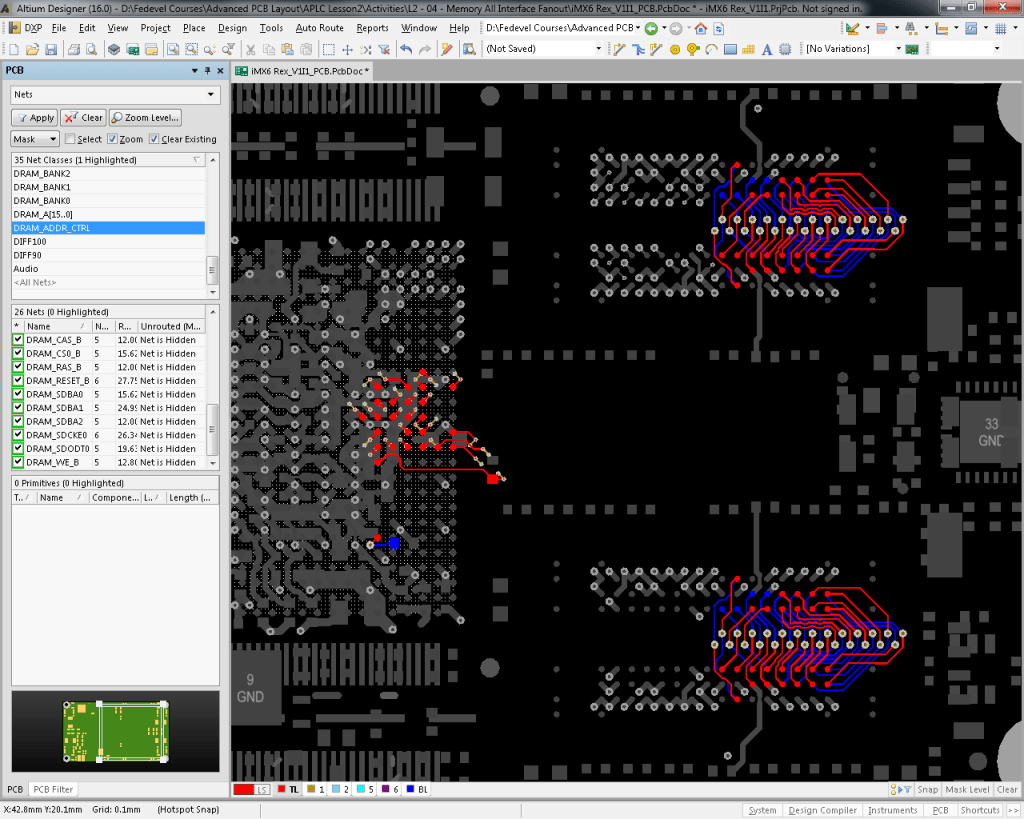
Task: Click the Undo arrow icon
Action: (406, 49)
